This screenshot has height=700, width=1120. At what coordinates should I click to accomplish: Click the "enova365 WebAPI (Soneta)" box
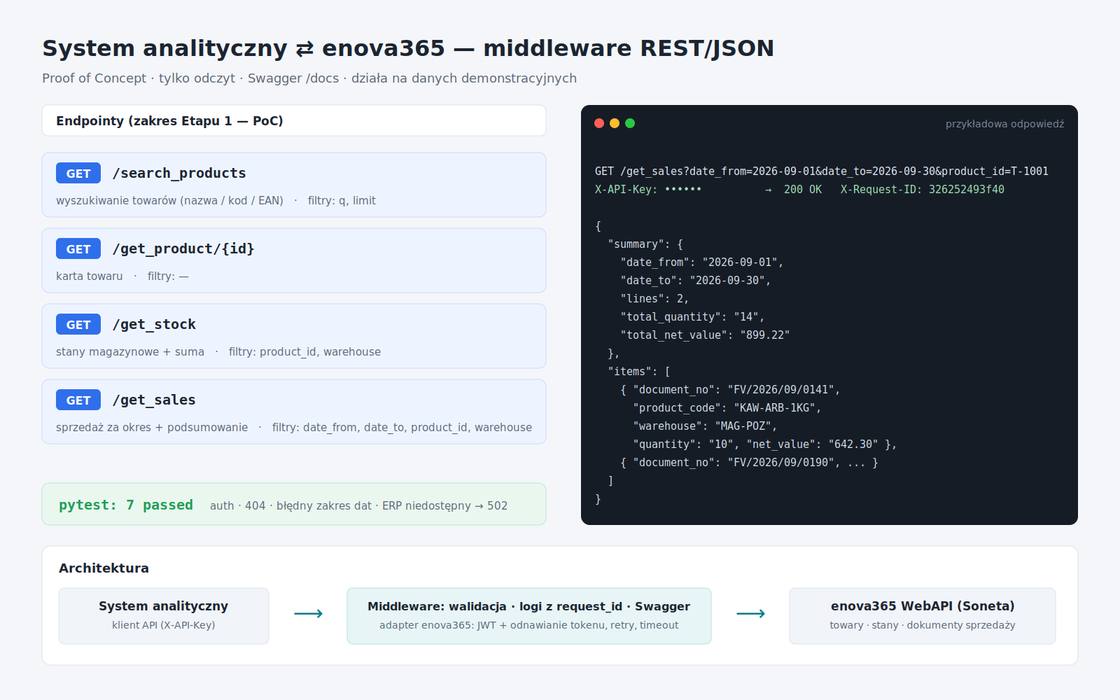coord(922,616)
